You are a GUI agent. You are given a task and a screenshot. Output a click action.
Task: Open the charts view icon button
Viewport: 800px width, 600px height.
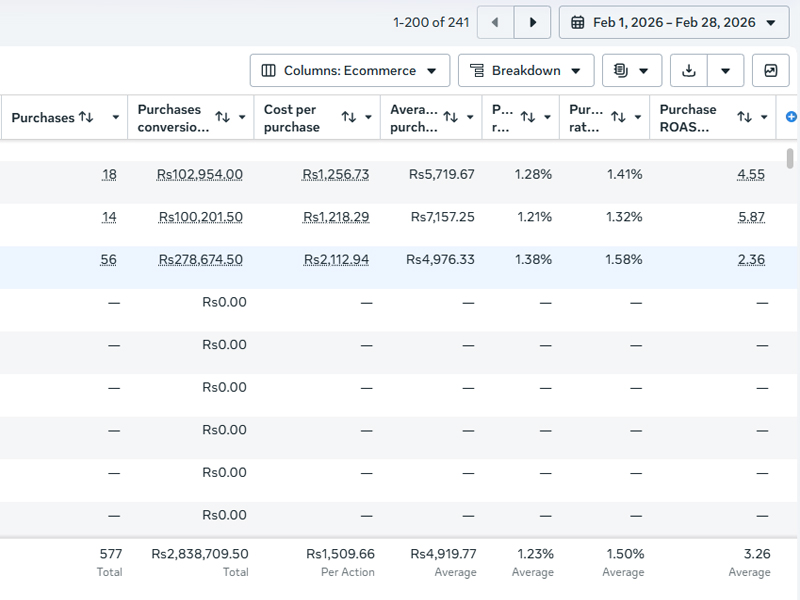pyautogui.click(x=770, y=70)
